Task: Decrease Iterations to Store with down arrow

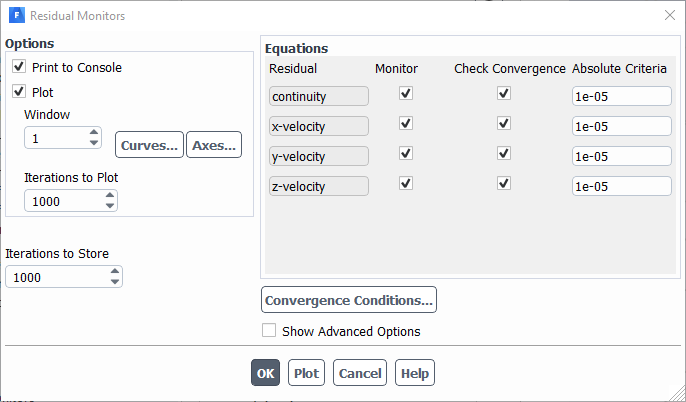Action: (115, 283)
